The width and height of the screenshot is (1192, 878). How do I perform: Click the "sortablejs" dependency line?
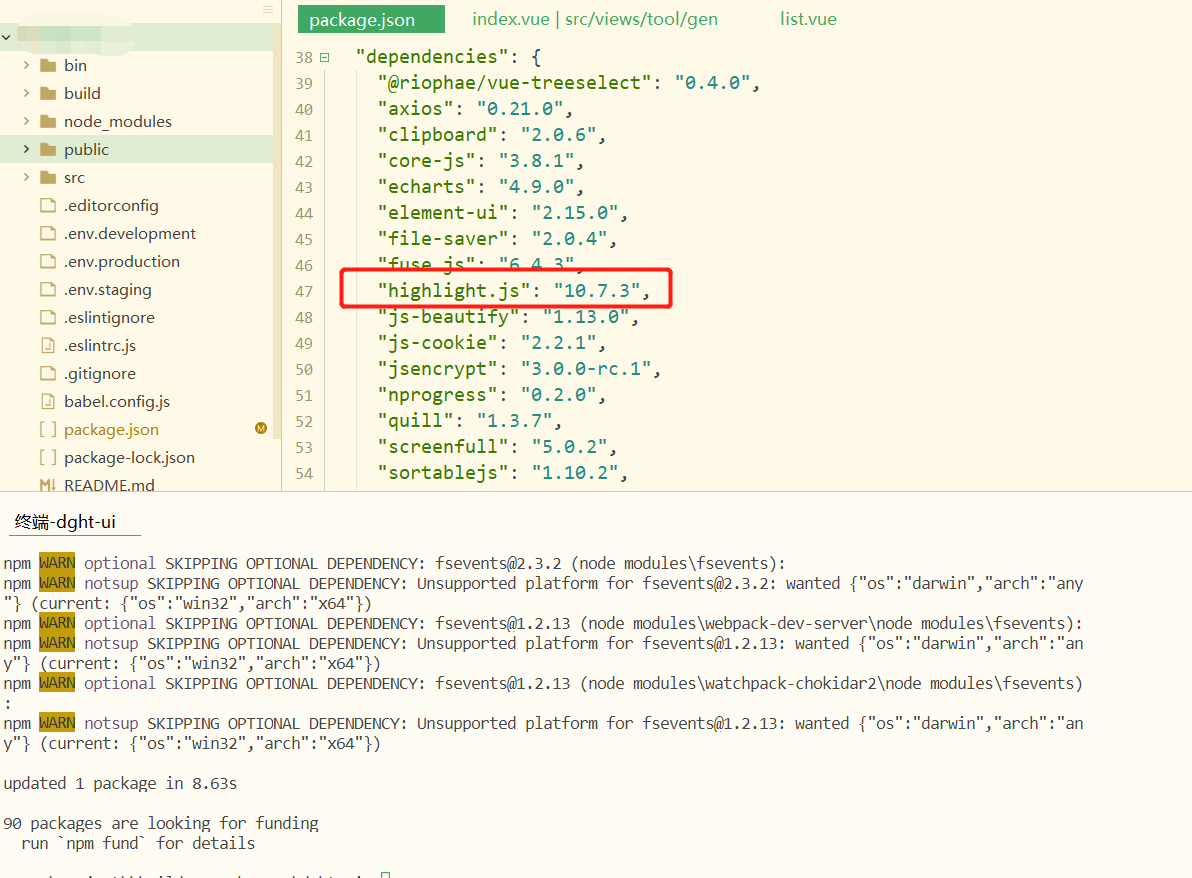point(503,473)
